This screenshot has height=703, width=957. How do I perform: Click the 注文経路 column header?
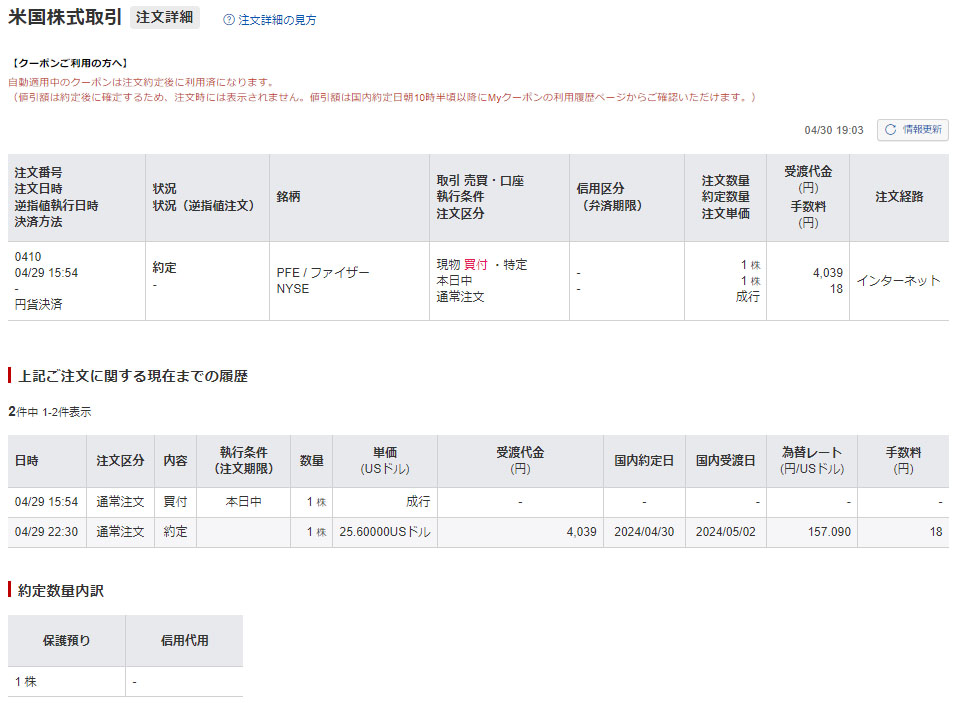tap(899, 197)
